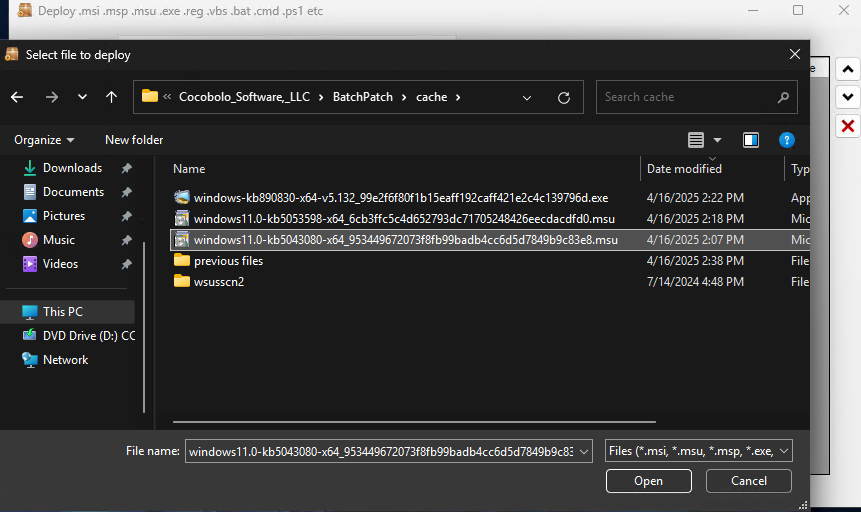The width and height of the screenshot is (861, 512).
Task: Open help with the question mark icon
Action: 786,140
